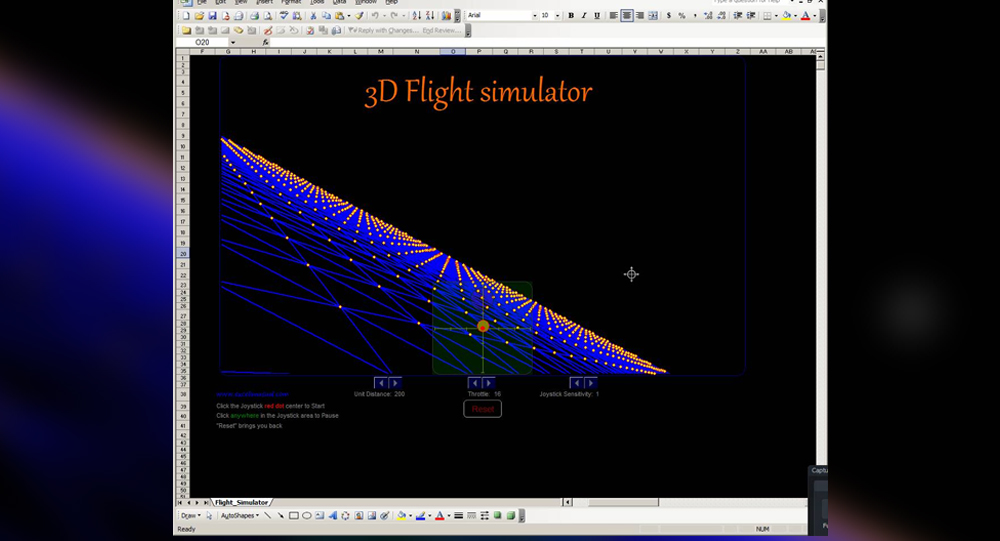Decrease Unit Distance with left arrow
This screenshot has width=1000, height=541.
381,383
